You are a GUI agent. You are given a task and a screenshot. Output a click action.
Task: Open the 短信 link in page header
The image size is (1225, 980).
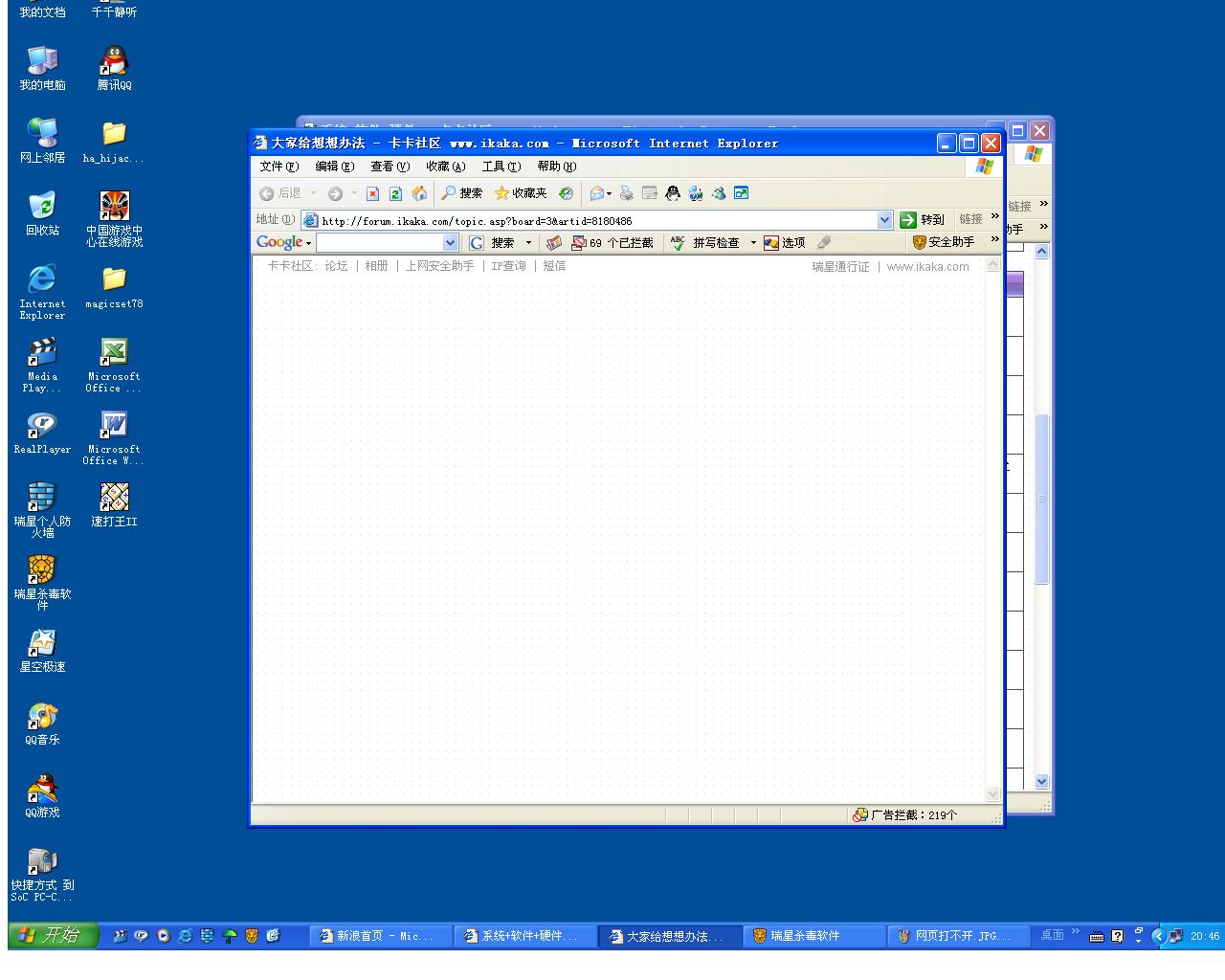(x=554, y=266)
